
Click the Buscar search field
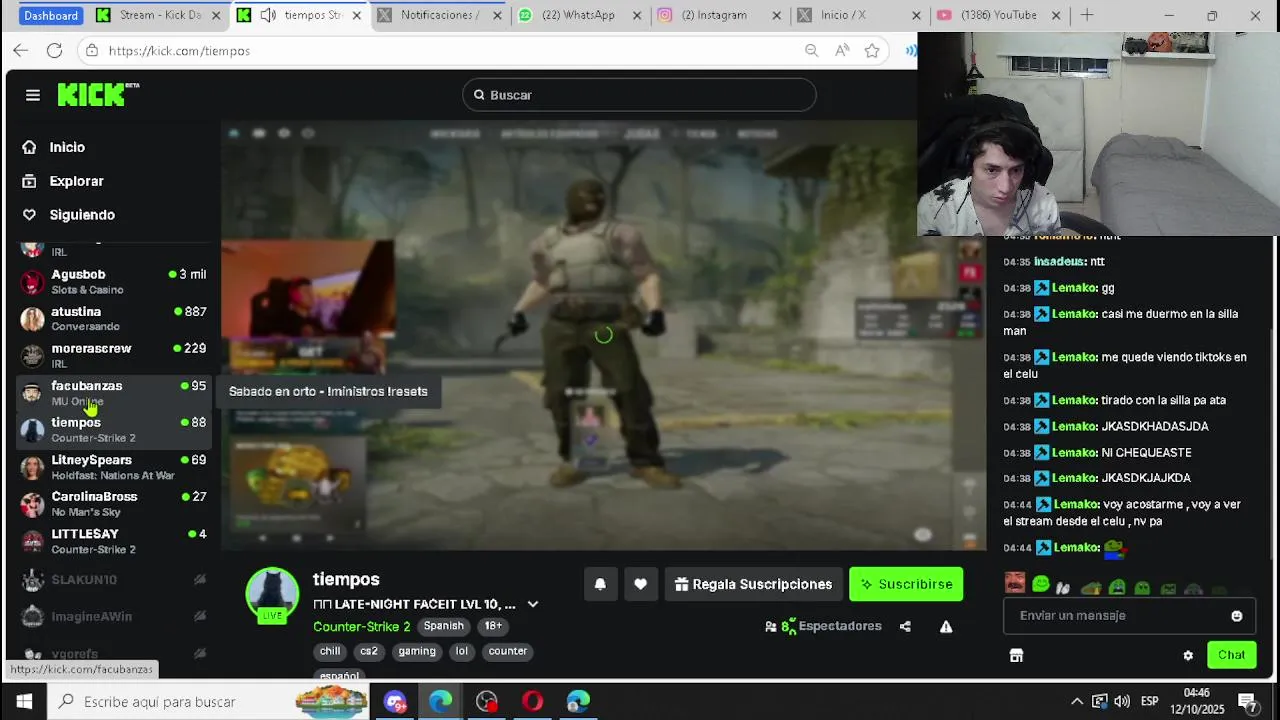pos(639,95)
